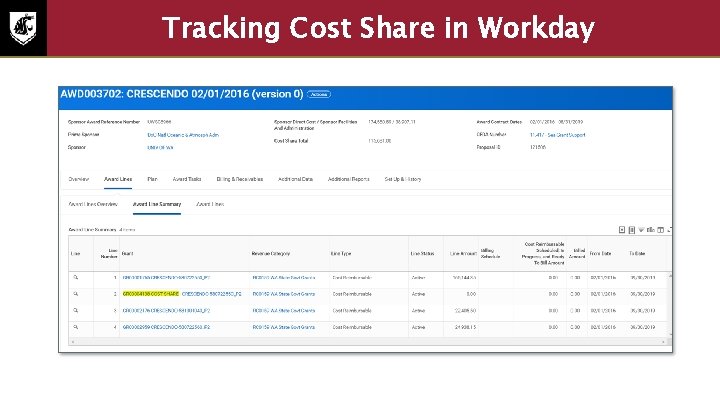Click the Billing Schedule column header
Viewport: 720px width, 405px height.
(490, 253)
